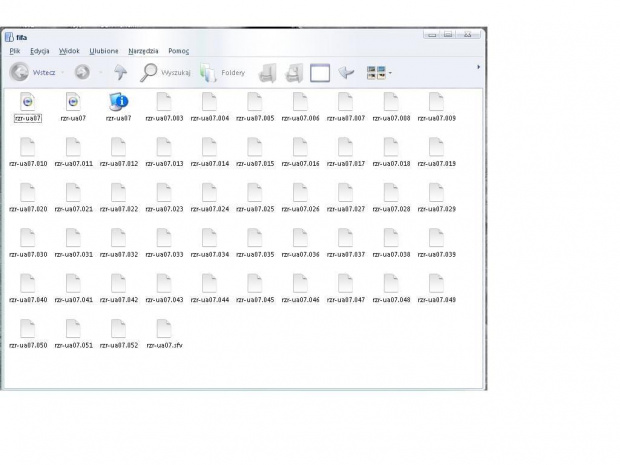Screen dimensions: 620x465
Task: Go up one folder level
Action: point(120,72)
